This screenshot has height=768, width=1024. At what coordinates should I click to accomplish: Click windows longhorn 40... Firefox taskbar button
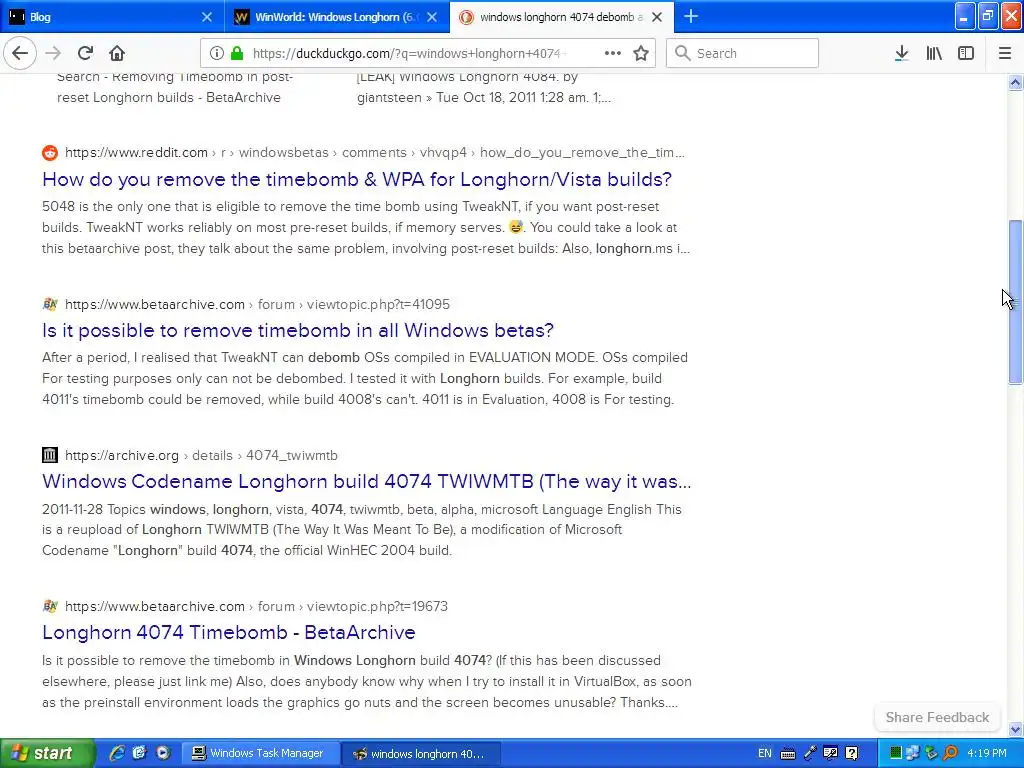click(421, 754)
